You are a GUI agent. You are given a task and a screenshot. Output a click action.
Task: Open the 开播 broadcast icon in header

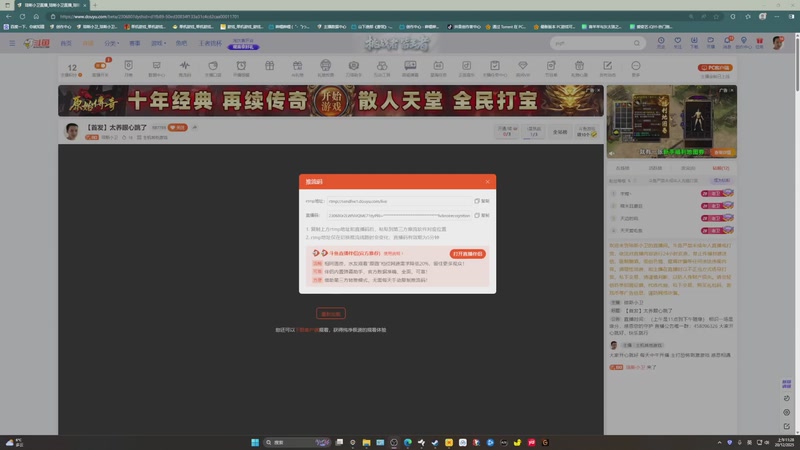[x=710, y=42]
